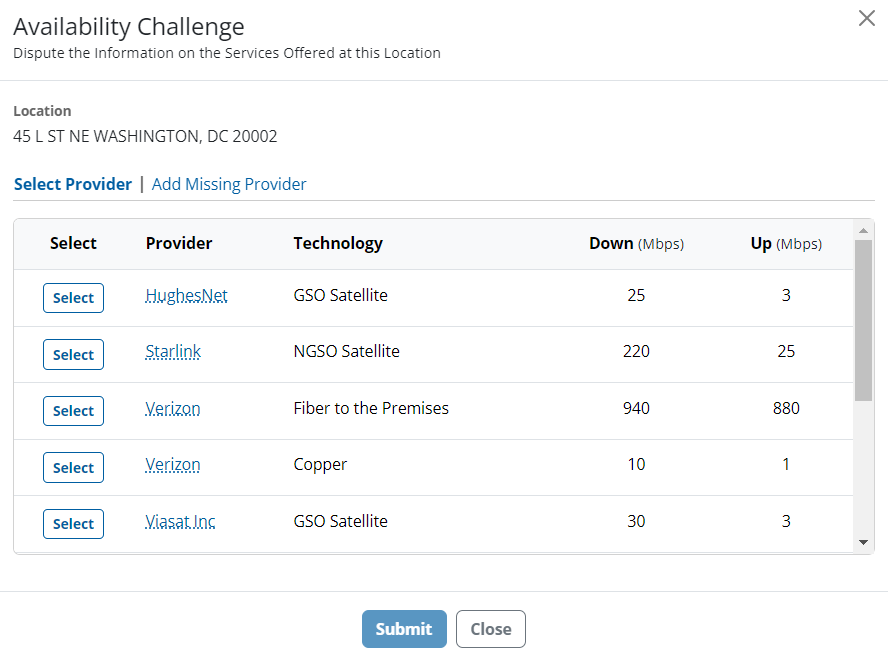
Task: Click Select button for HughesNet row
Action: pyautogui.click(x=73, y=297)
